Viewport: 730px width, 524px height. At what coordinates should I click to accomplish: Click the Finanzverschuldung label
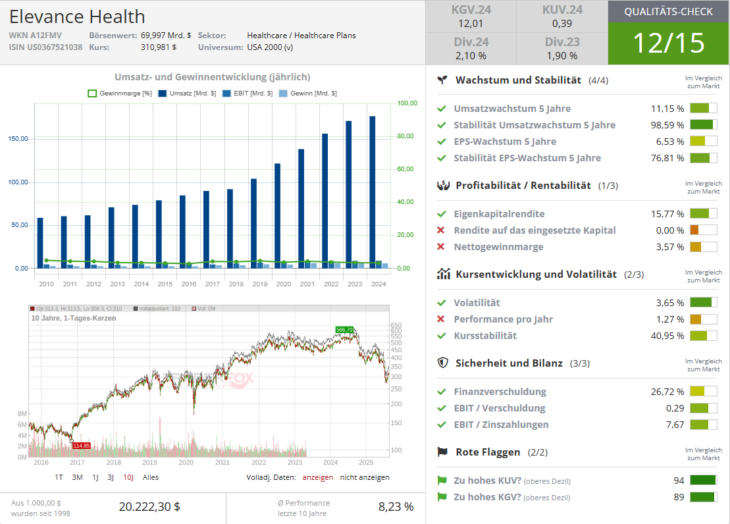(x=500, y=392)
